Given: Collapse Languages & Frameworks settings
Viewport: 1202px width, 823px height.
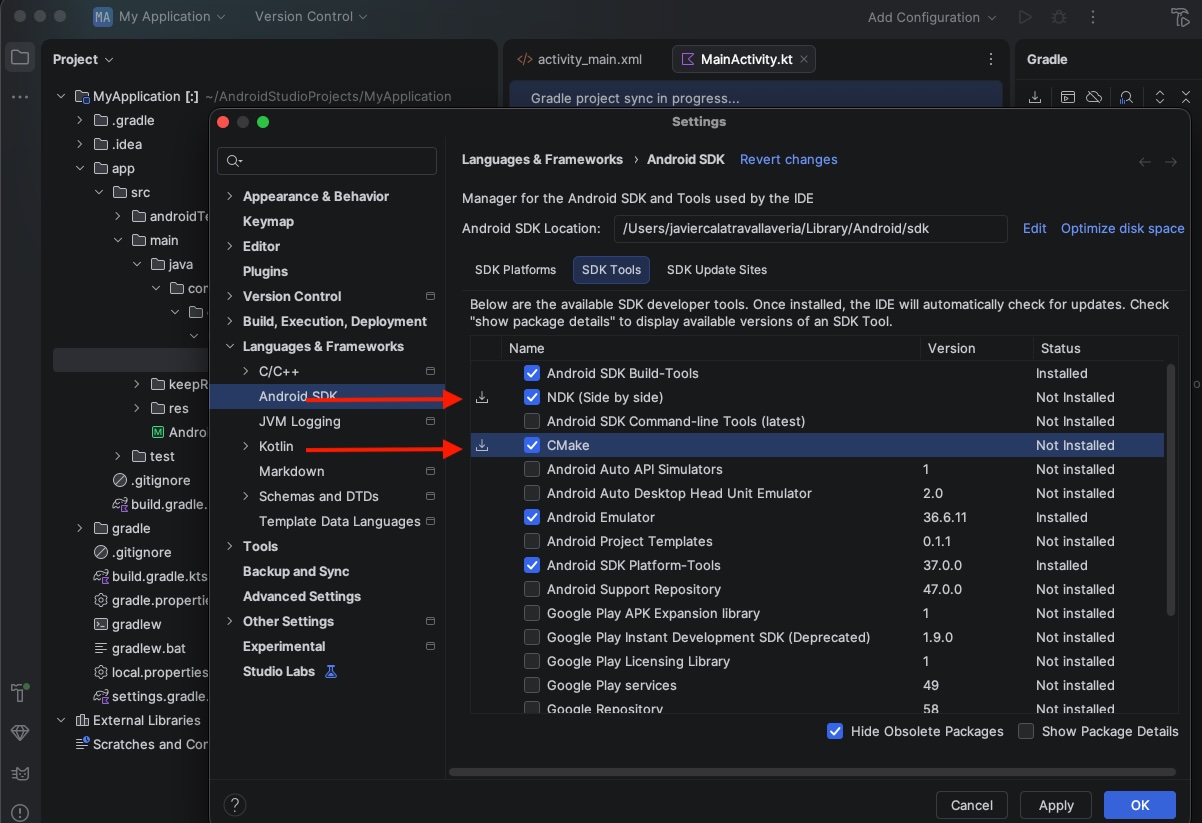Looking at the screenshot, I should click(230, 346).
